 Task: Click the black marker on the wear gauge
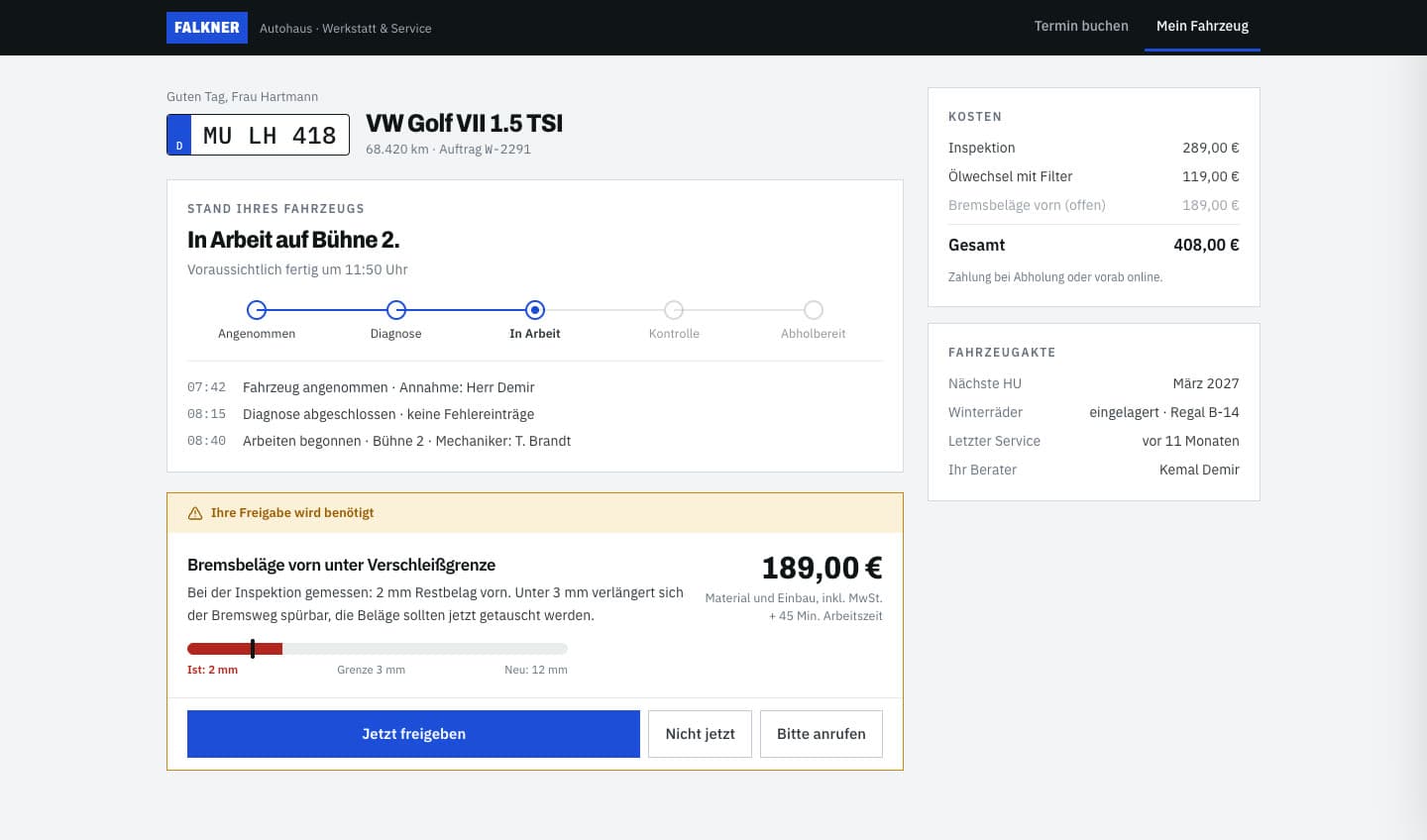[253, 649]
